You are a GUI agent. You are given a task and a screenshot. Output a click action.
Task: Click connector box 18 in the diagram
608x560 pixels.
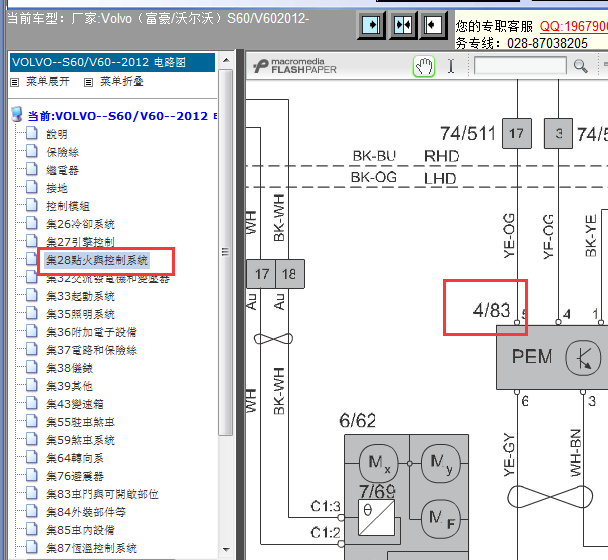pyautogui.click(x=290, y=274)
